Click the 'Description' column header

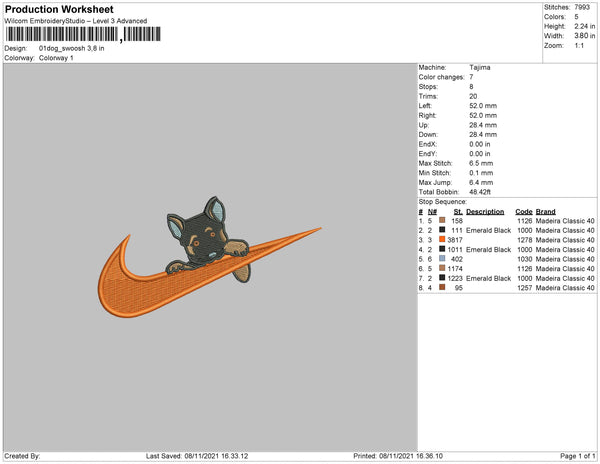[x=485, y=212]
